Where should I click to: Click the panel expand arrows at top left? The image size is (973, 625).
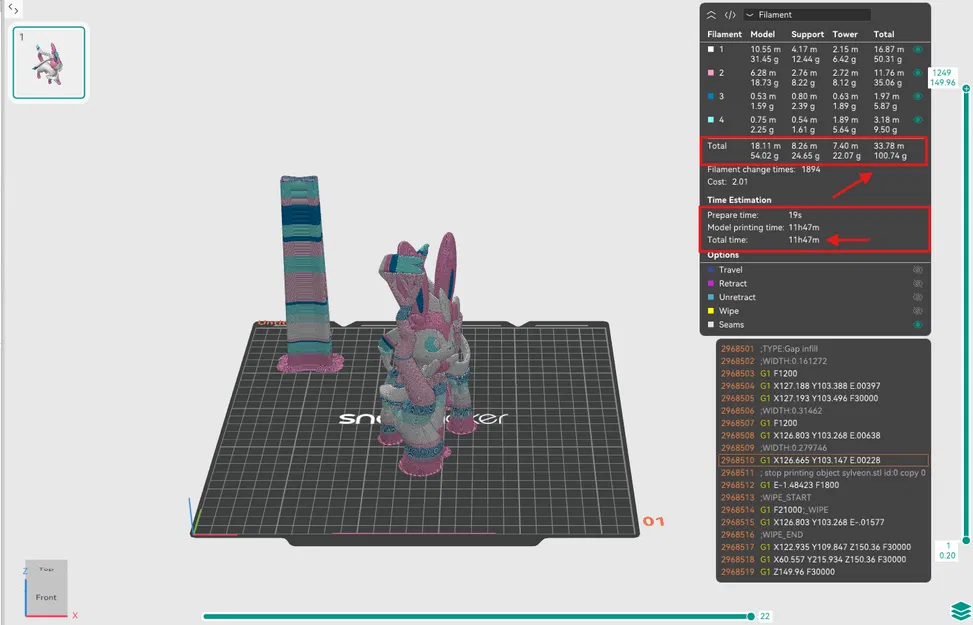coord(11,8)
